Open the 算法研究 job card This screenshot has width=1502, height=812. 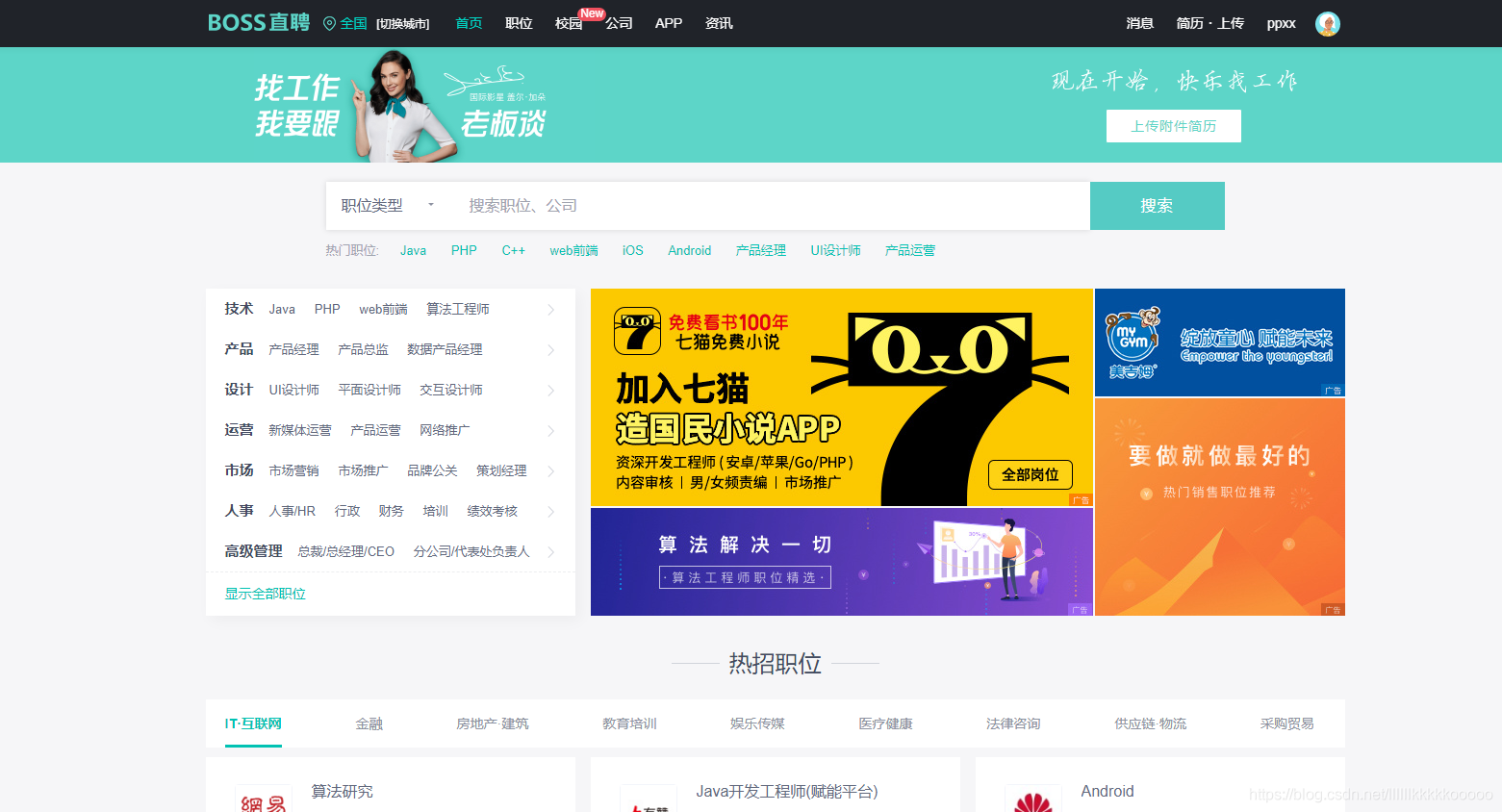390,785
